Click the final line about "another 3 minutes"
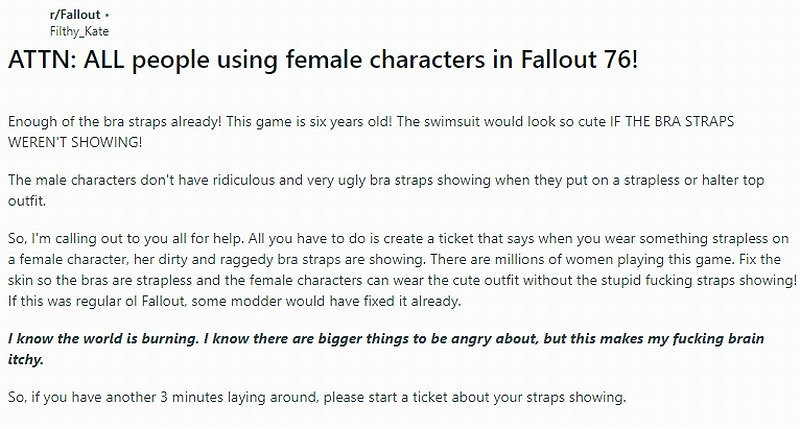 (316, 397)
